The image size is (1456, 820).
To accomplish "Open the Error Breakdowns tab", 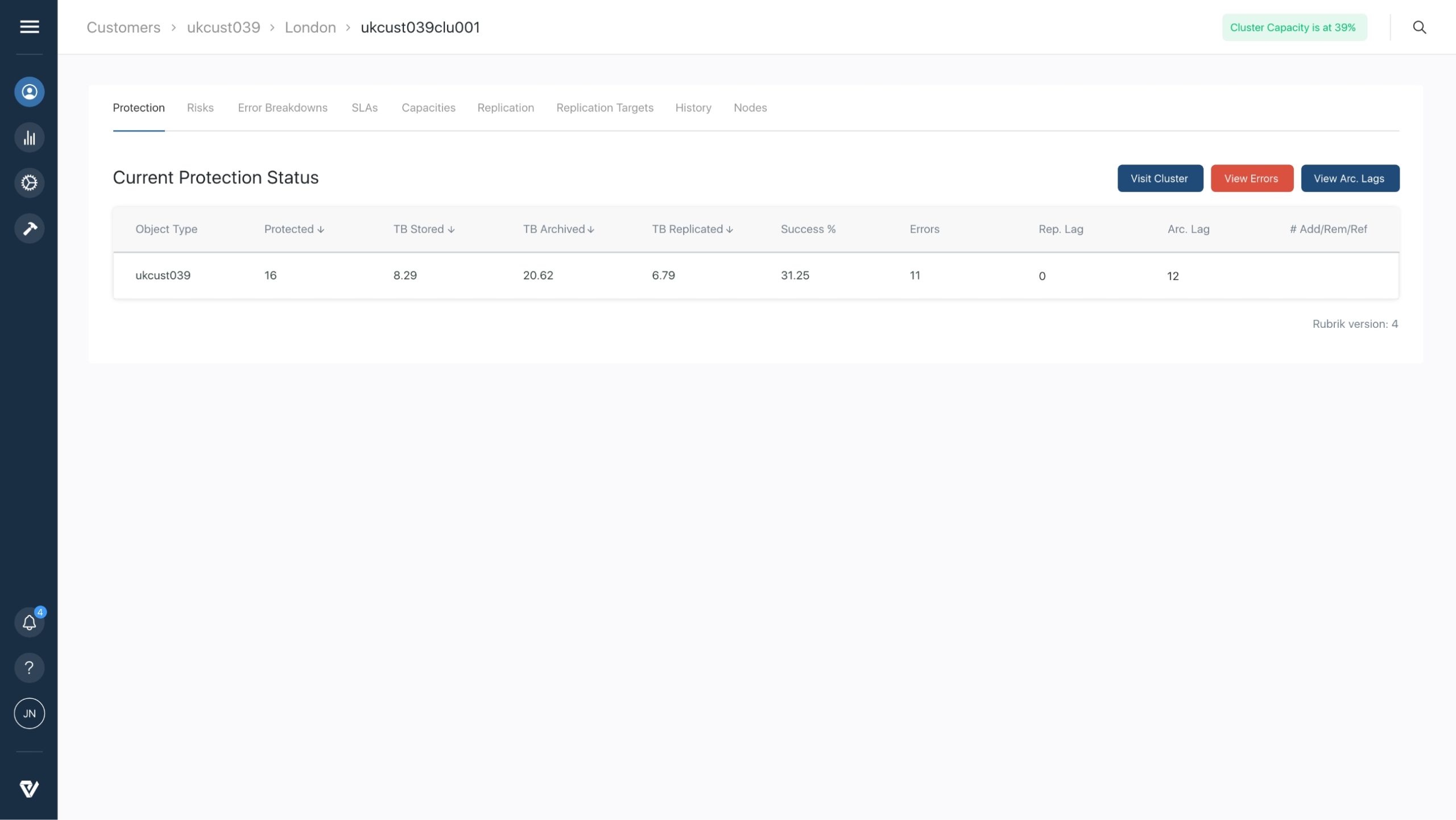I will (x=283, y=108).
